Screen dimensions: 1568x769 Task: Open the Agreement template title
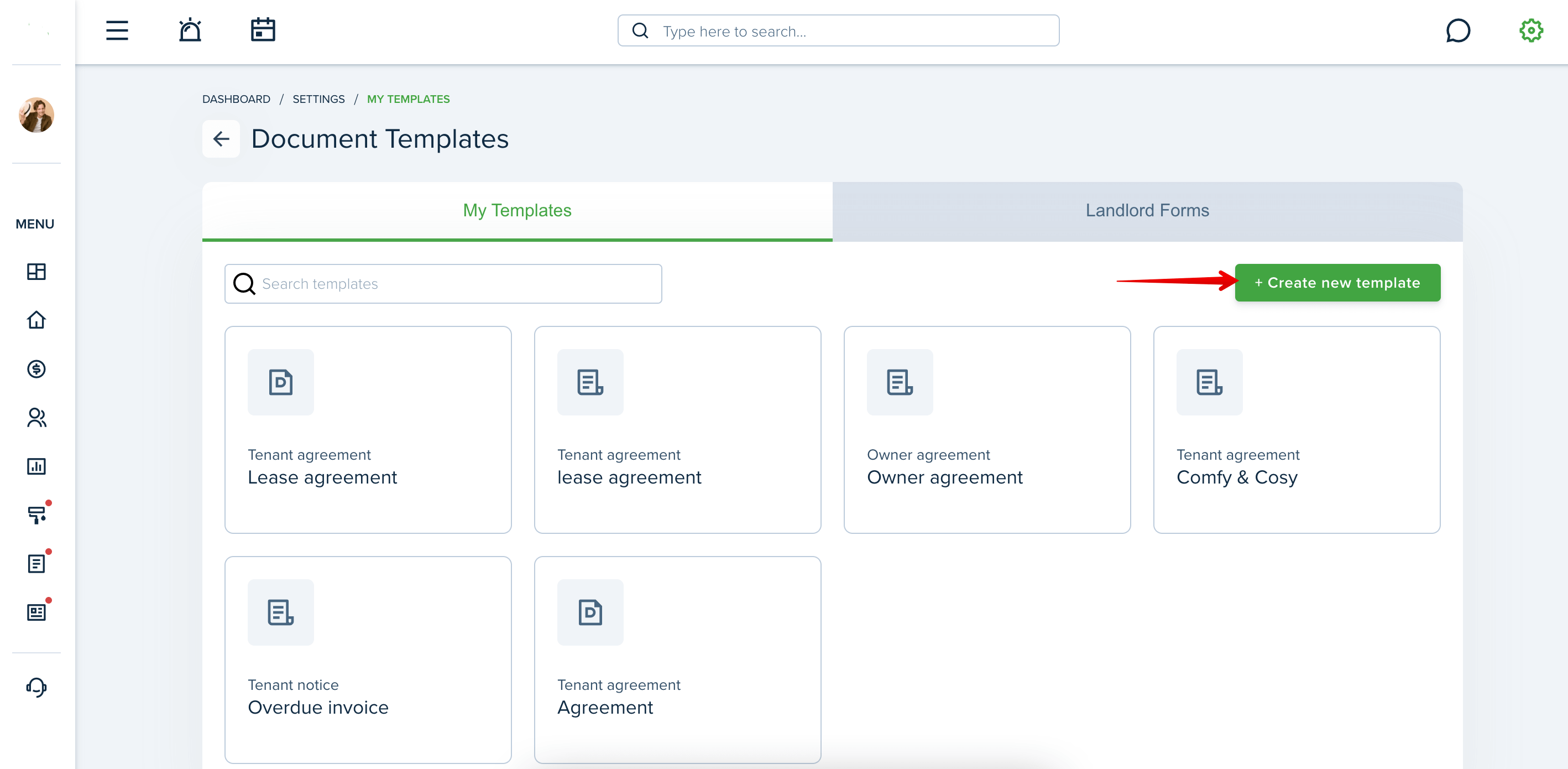click(605, 708)
